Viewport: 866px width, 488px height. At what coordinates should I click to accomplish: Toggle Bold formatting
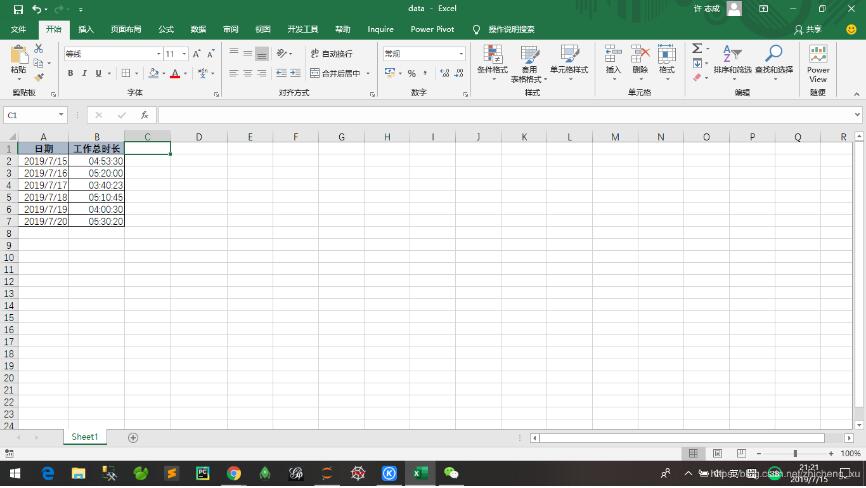coord(70,73)
